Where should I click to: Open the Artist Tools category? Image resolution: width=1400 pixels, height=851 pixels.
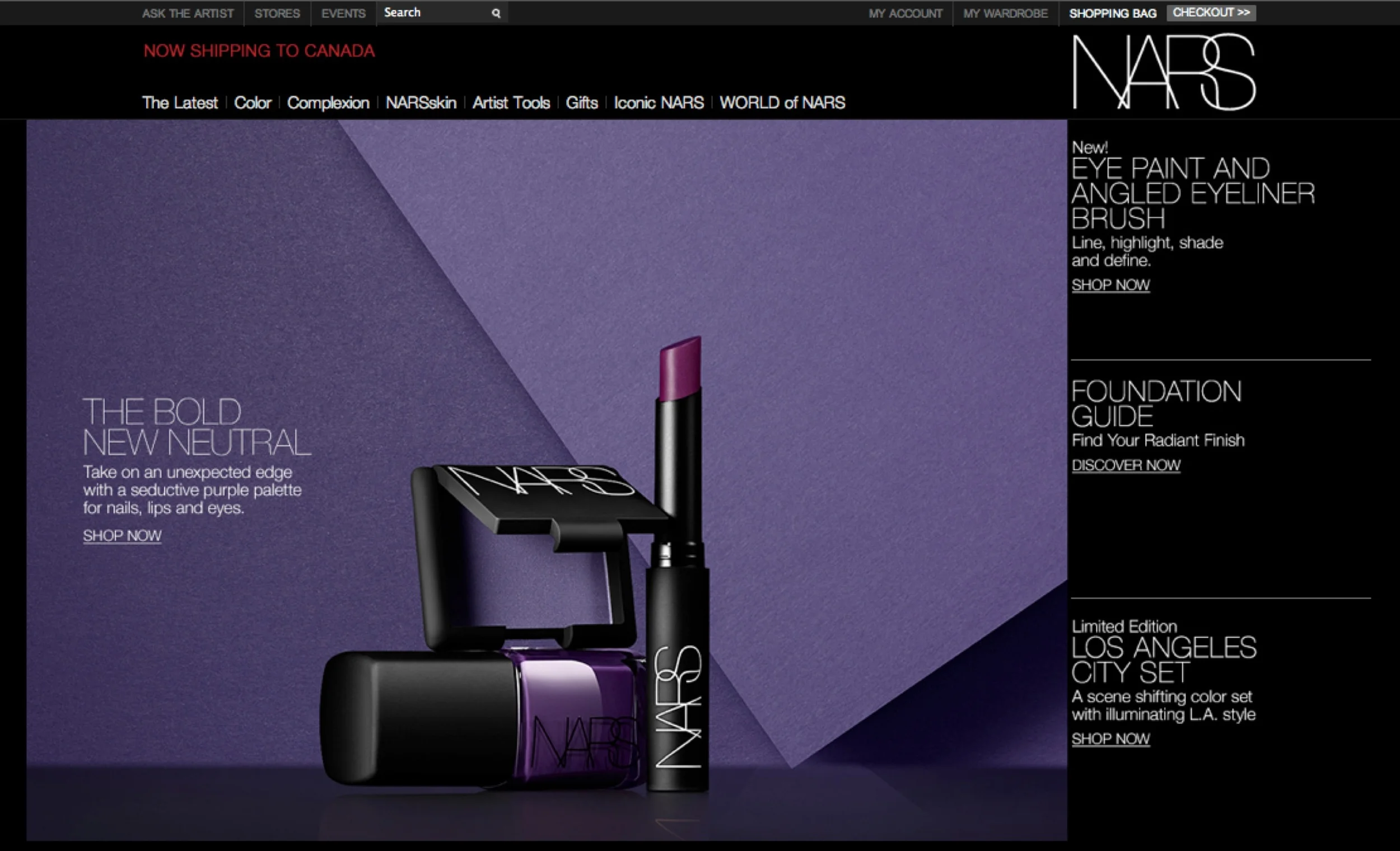511,102
